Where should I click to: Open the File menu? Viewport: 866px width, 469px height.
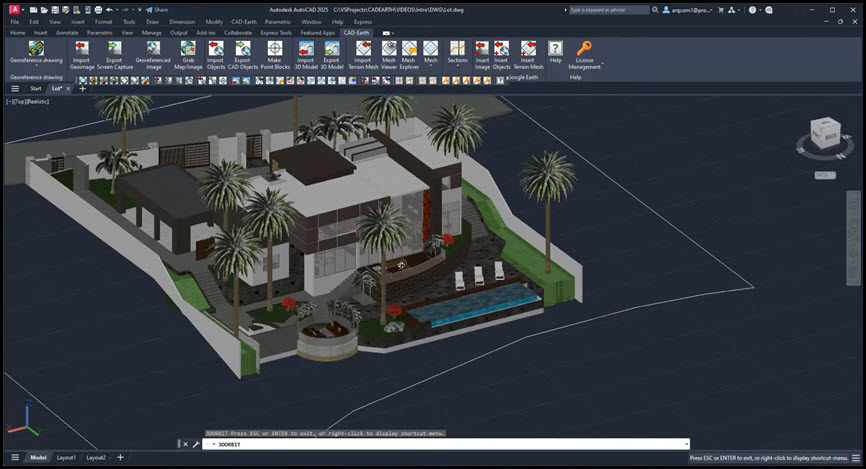point(15,22)
